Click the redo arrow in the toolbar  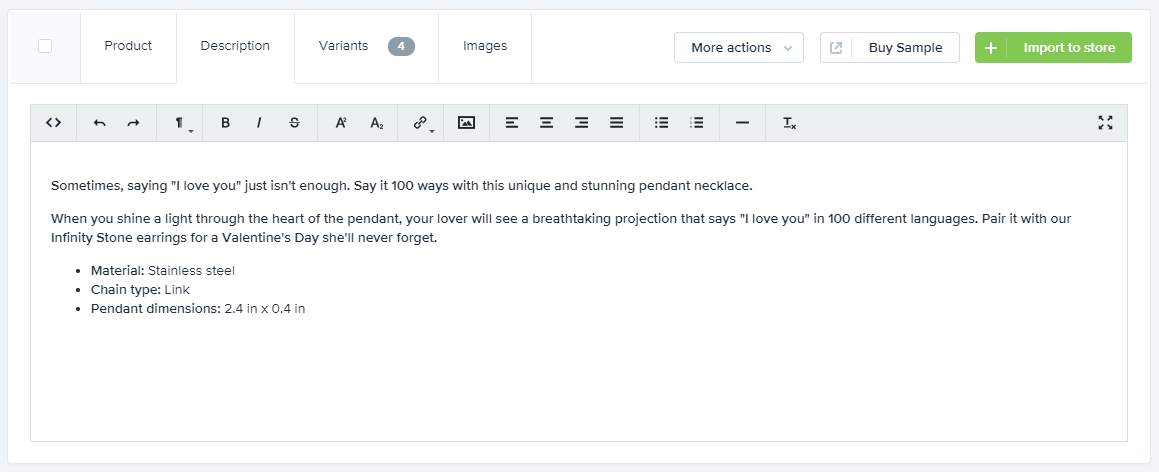coord(133,123)
